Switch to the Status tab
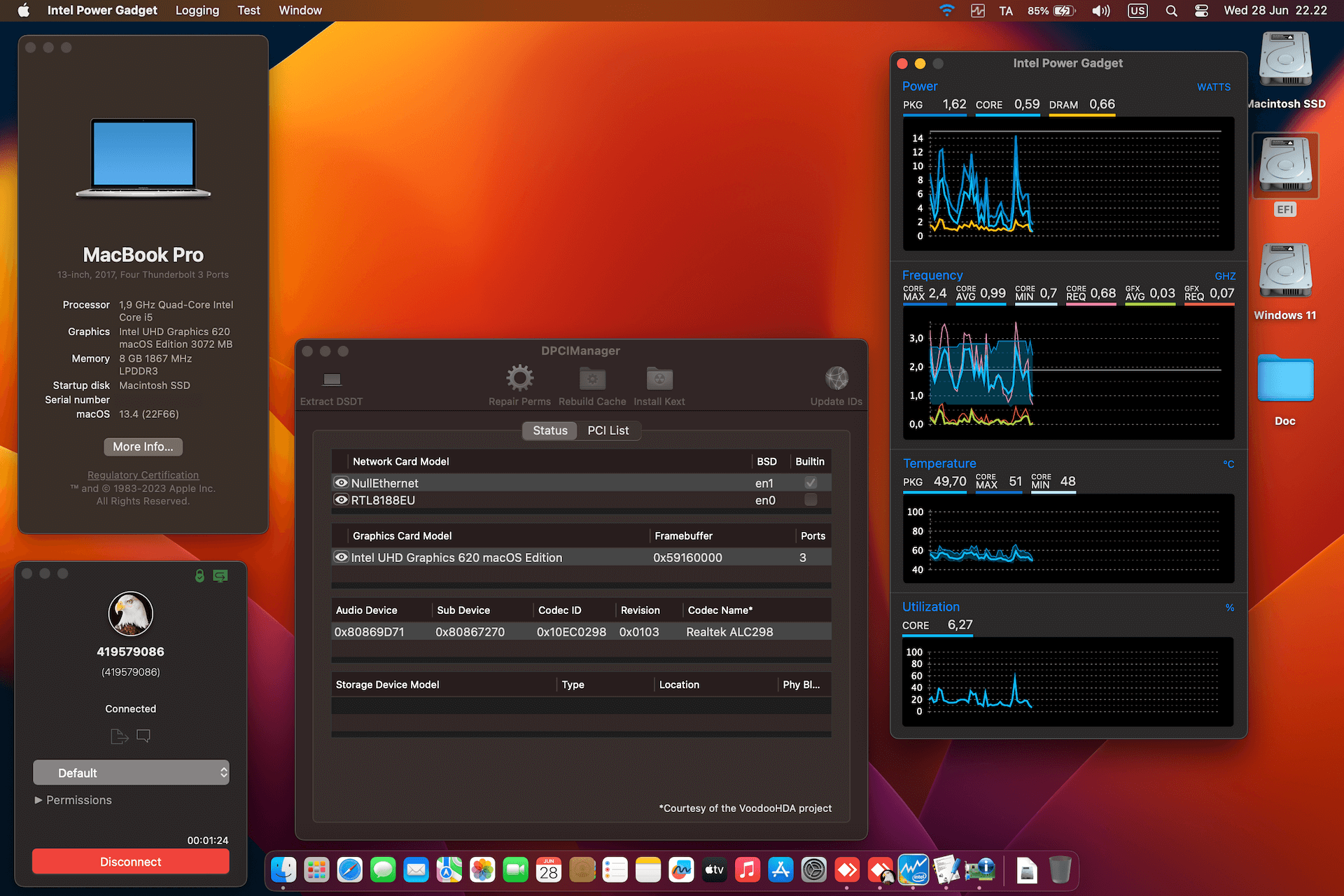Screen dimensions: 1344x896 (x=550, y=430)
